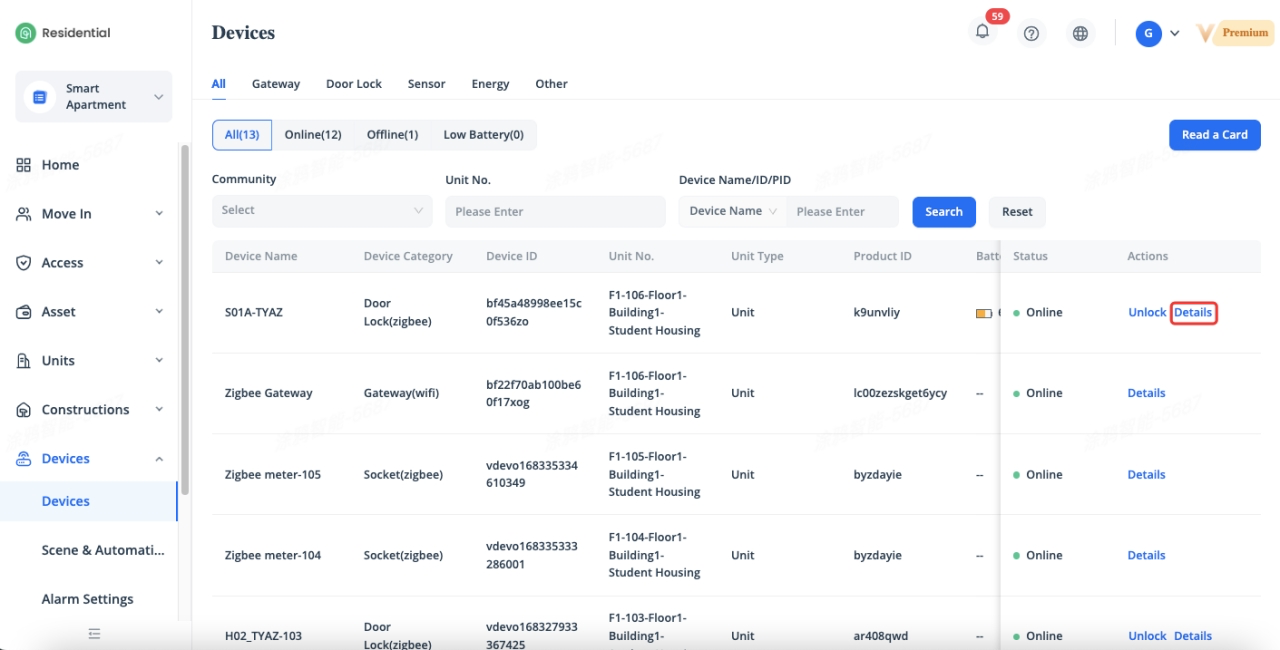Collapse sidebar using bottom menu icon
Image resolution: width=1280 pixels, height=650 pixels.
click(94, 633)
